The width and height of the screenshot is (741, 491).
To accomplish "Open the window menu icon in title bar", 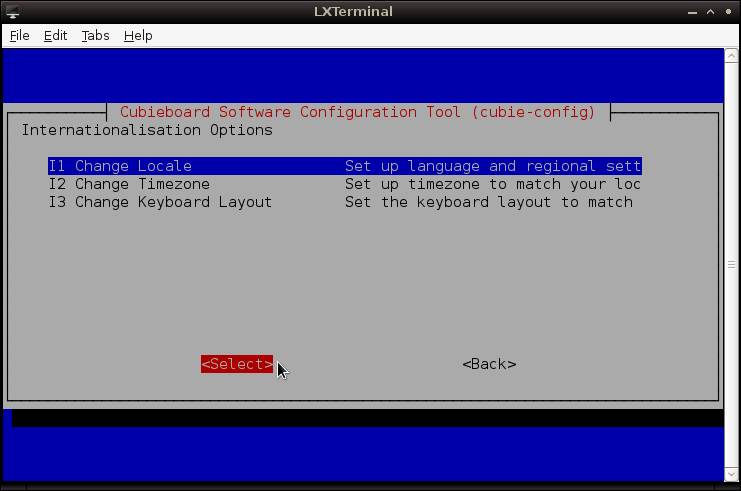I will [12, 11].
